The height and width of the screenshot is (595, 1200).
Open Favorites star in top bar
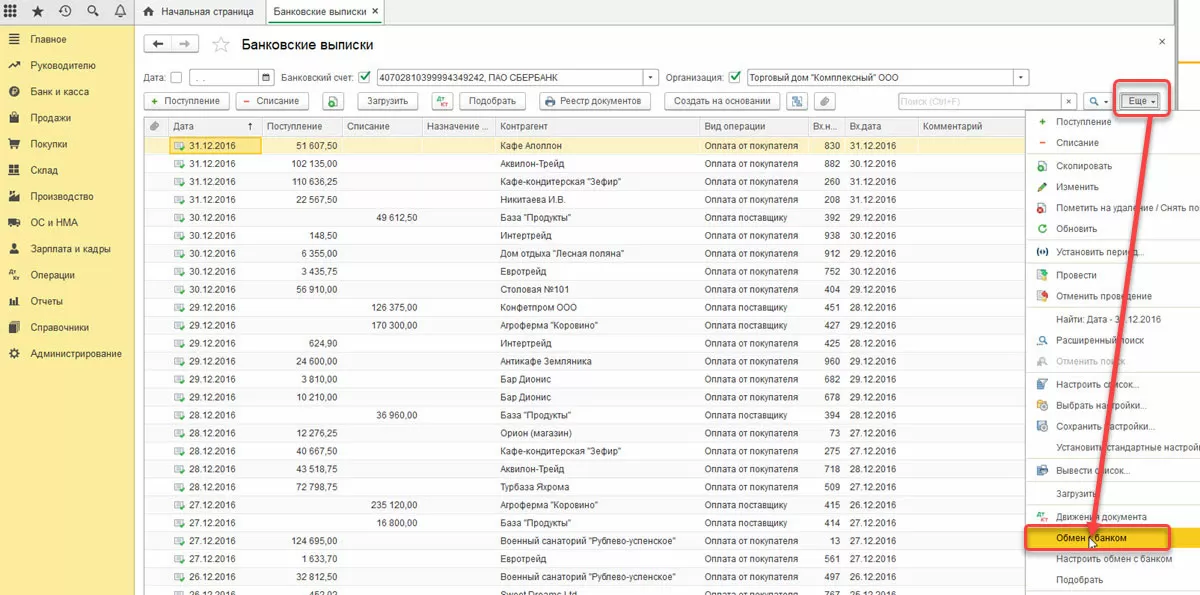click(39, 11)
